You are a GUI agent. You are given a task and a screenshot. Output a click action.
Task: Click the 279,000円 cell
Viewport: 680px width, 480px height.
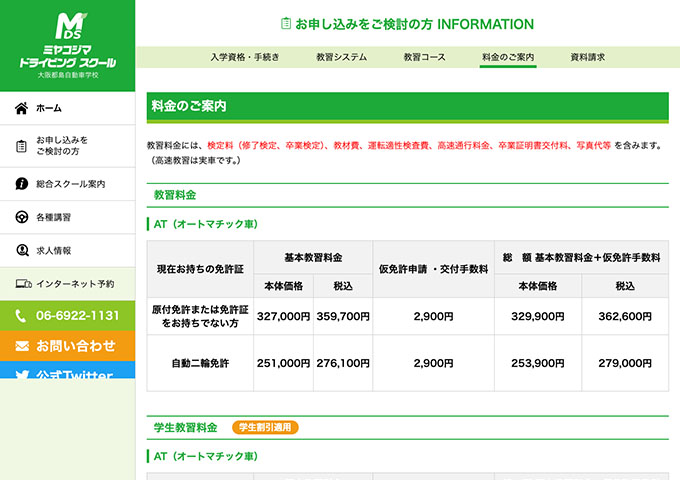click(625, 363)
